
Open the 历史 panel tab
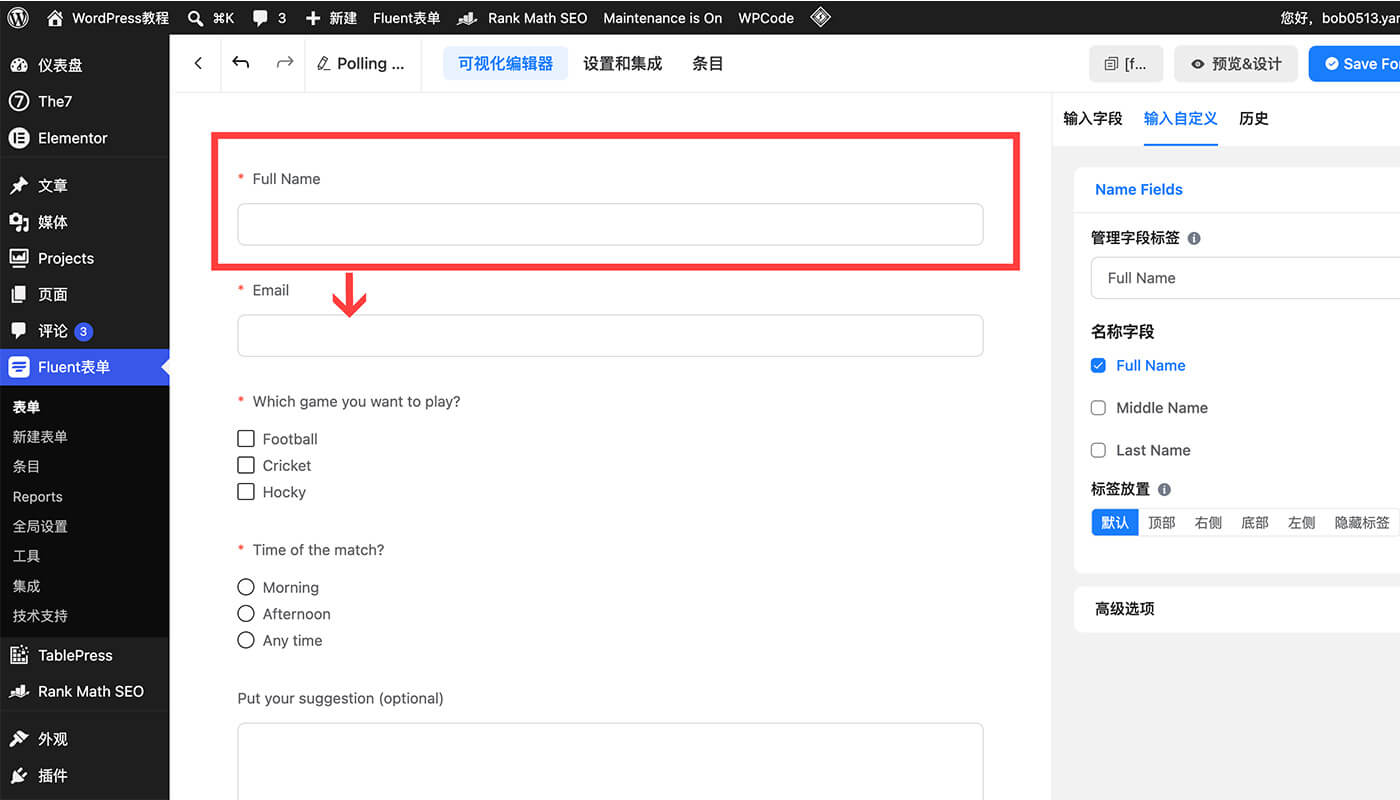pyautogui.click(x=1254, y=118)
